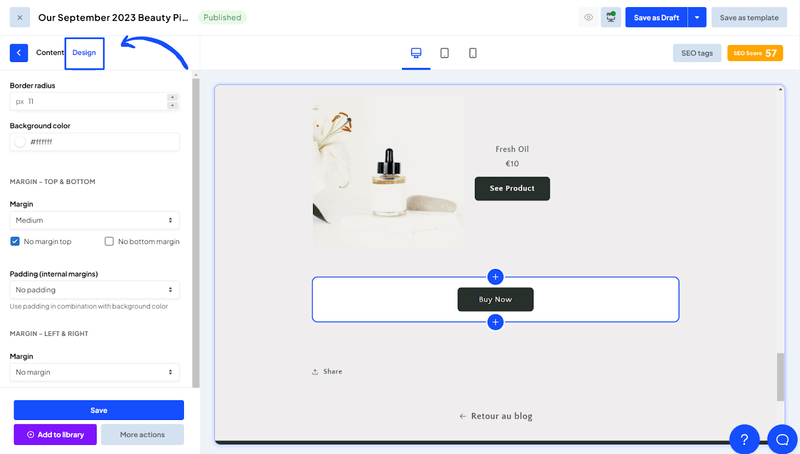Open the preview eye icon
The image size is (800, 454).
point(588,17)
